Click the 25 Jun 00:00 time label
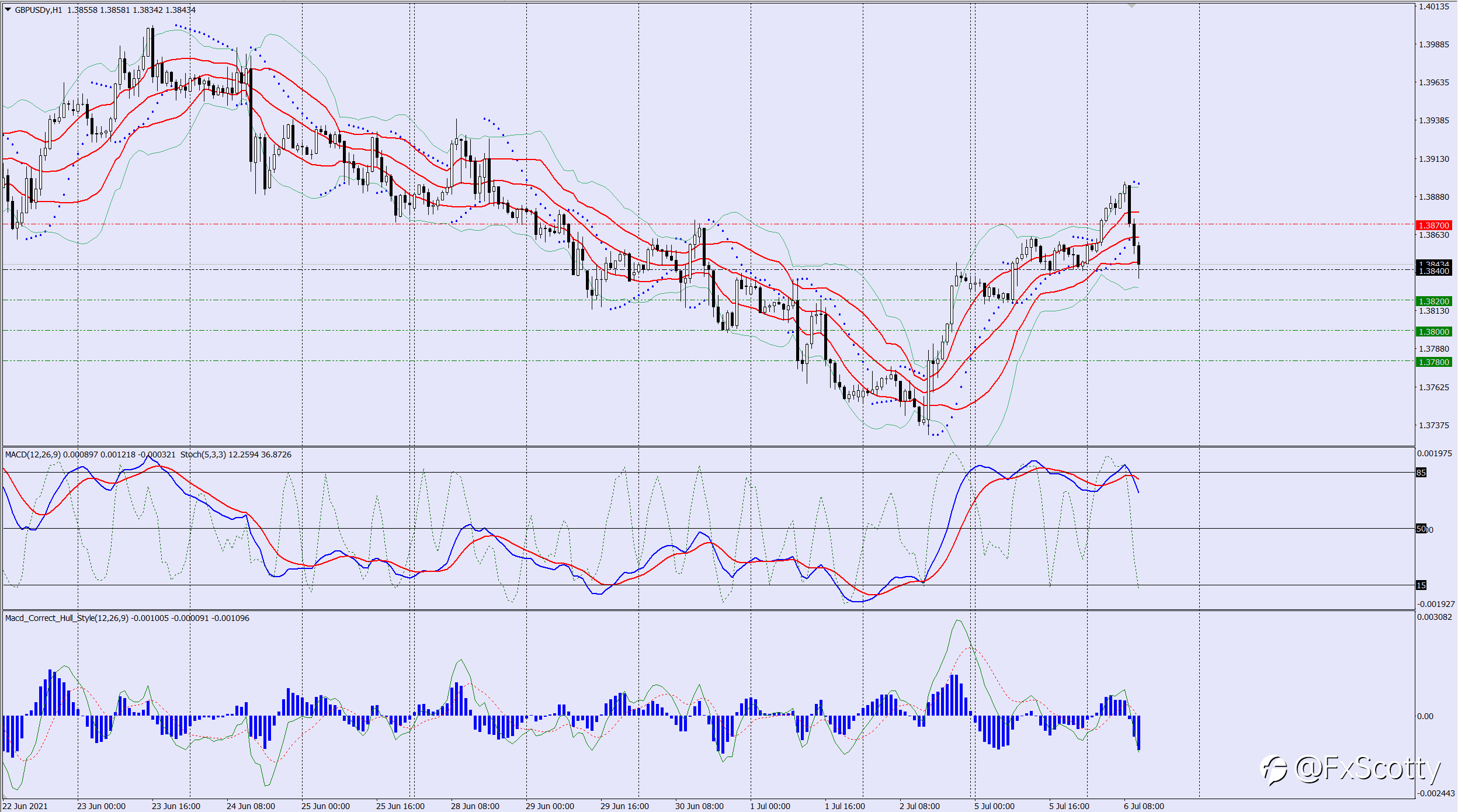This screenshot has width=1458, height=812. point(325,806)
